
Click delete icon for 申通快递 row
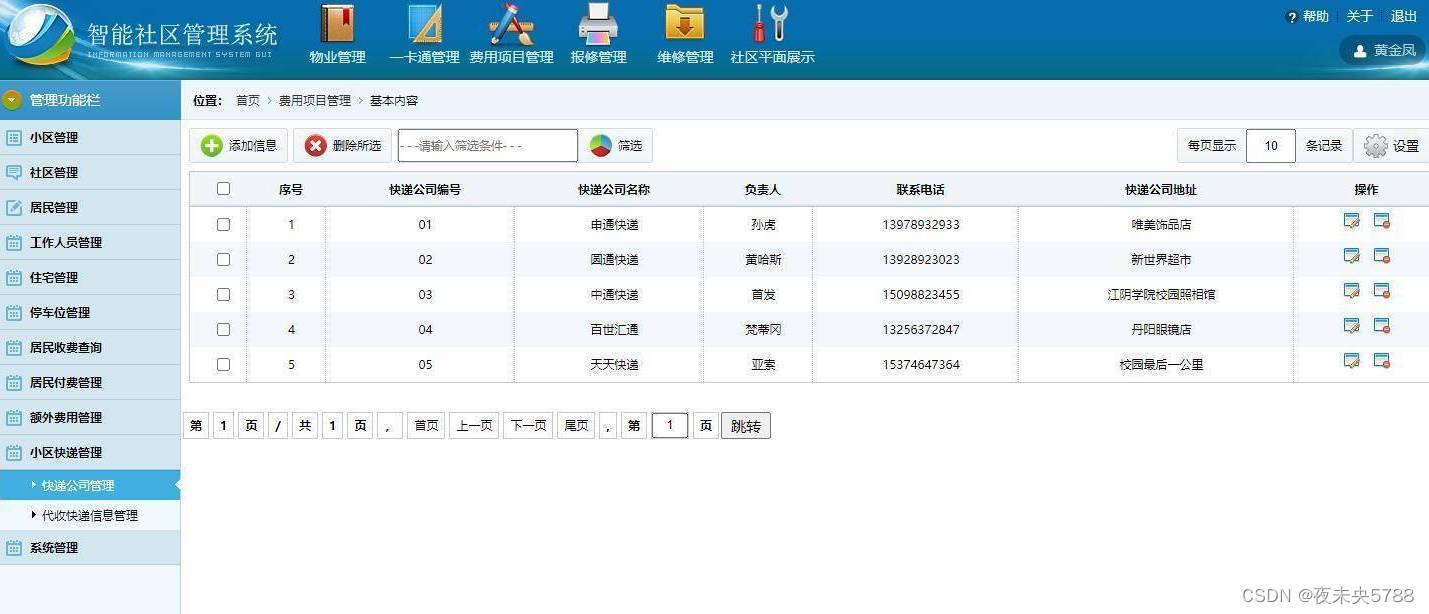[x=1381, y=221]
